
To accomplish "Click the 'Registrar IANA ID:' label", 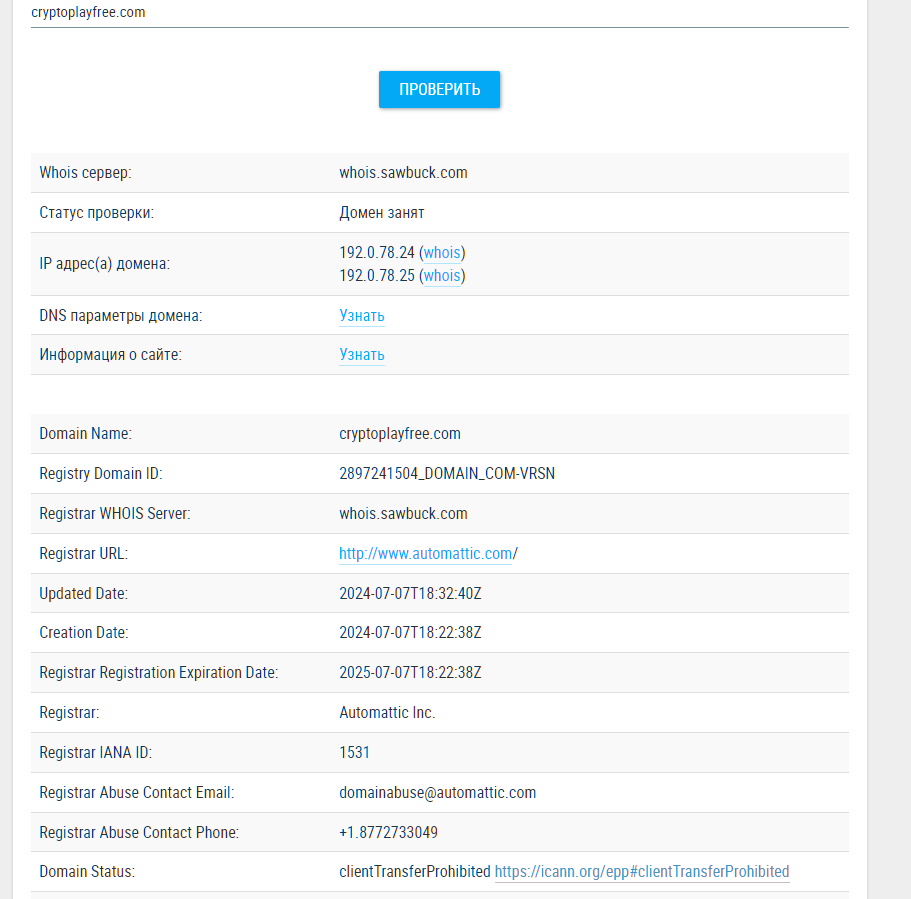I will 95,753.
